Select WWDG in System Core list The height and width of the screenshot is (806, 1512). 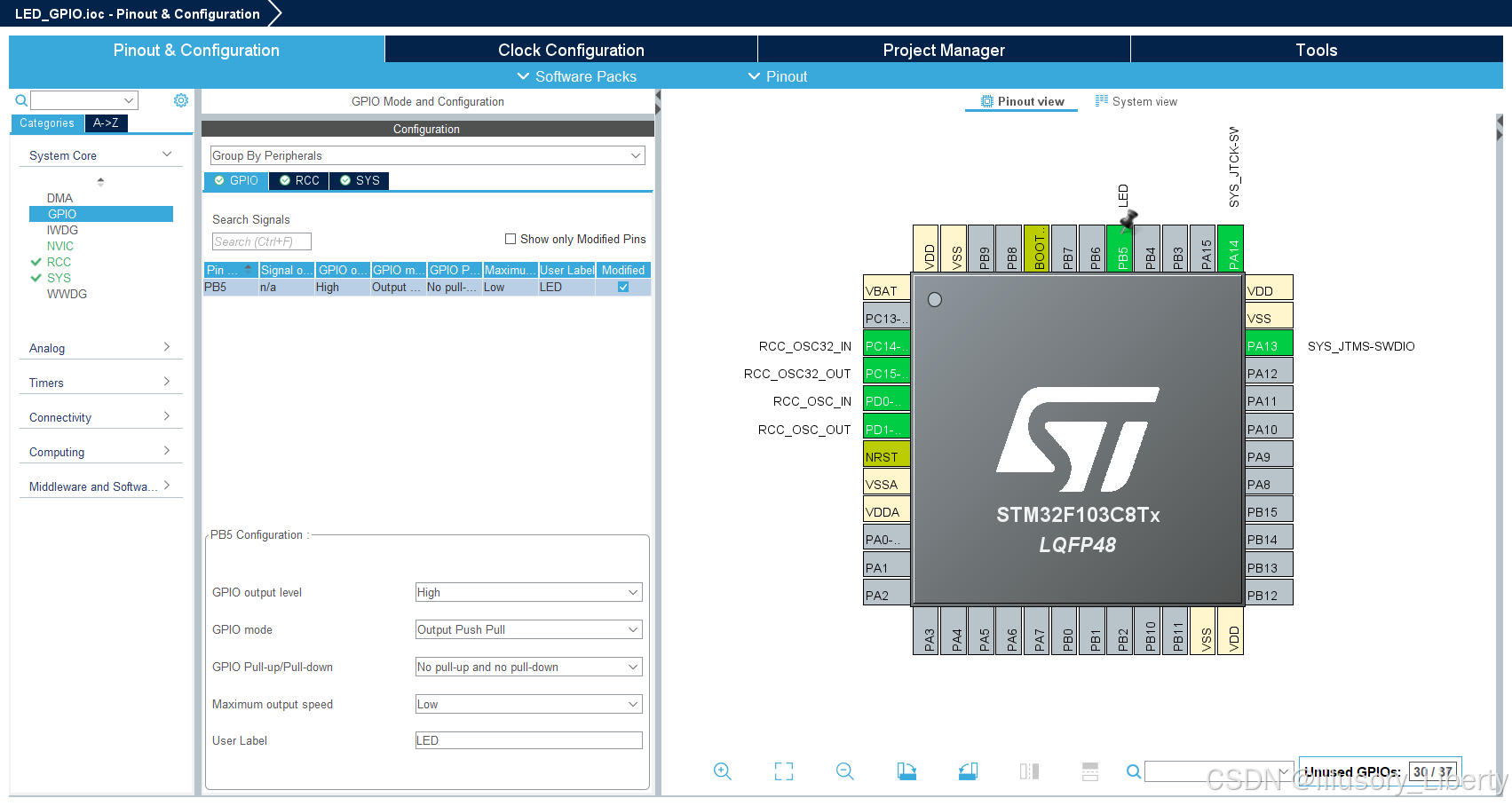[x=67, y=294]
